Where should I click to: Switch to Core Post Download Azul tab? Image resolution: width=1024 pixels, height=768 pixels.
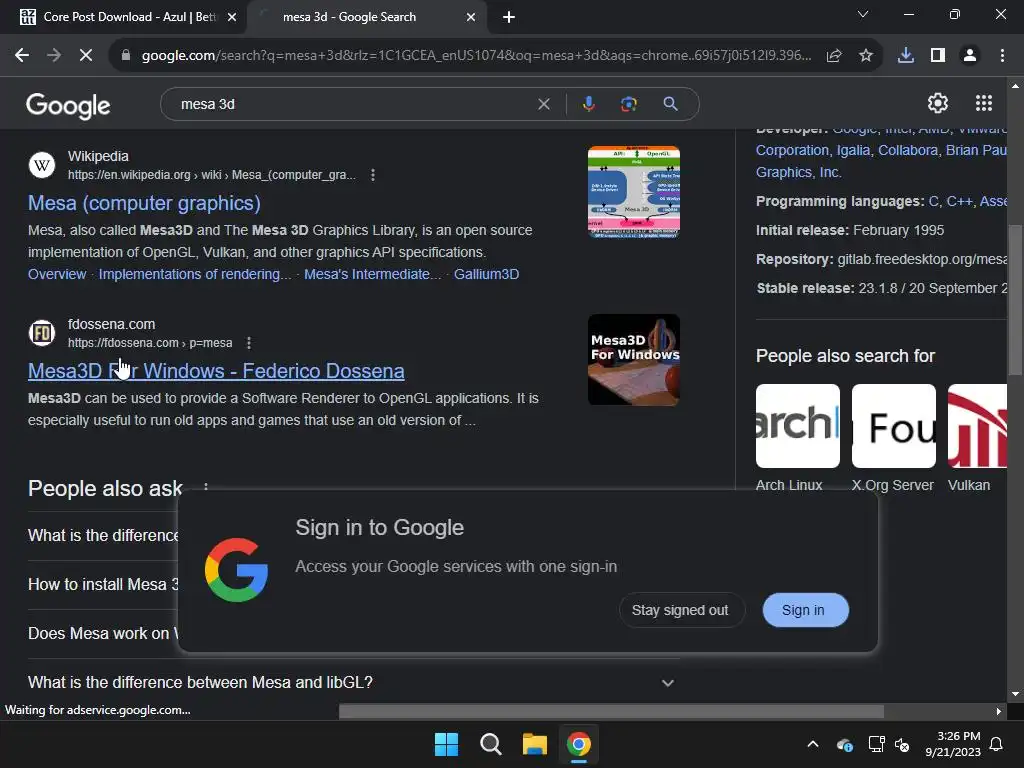point(129,17)
